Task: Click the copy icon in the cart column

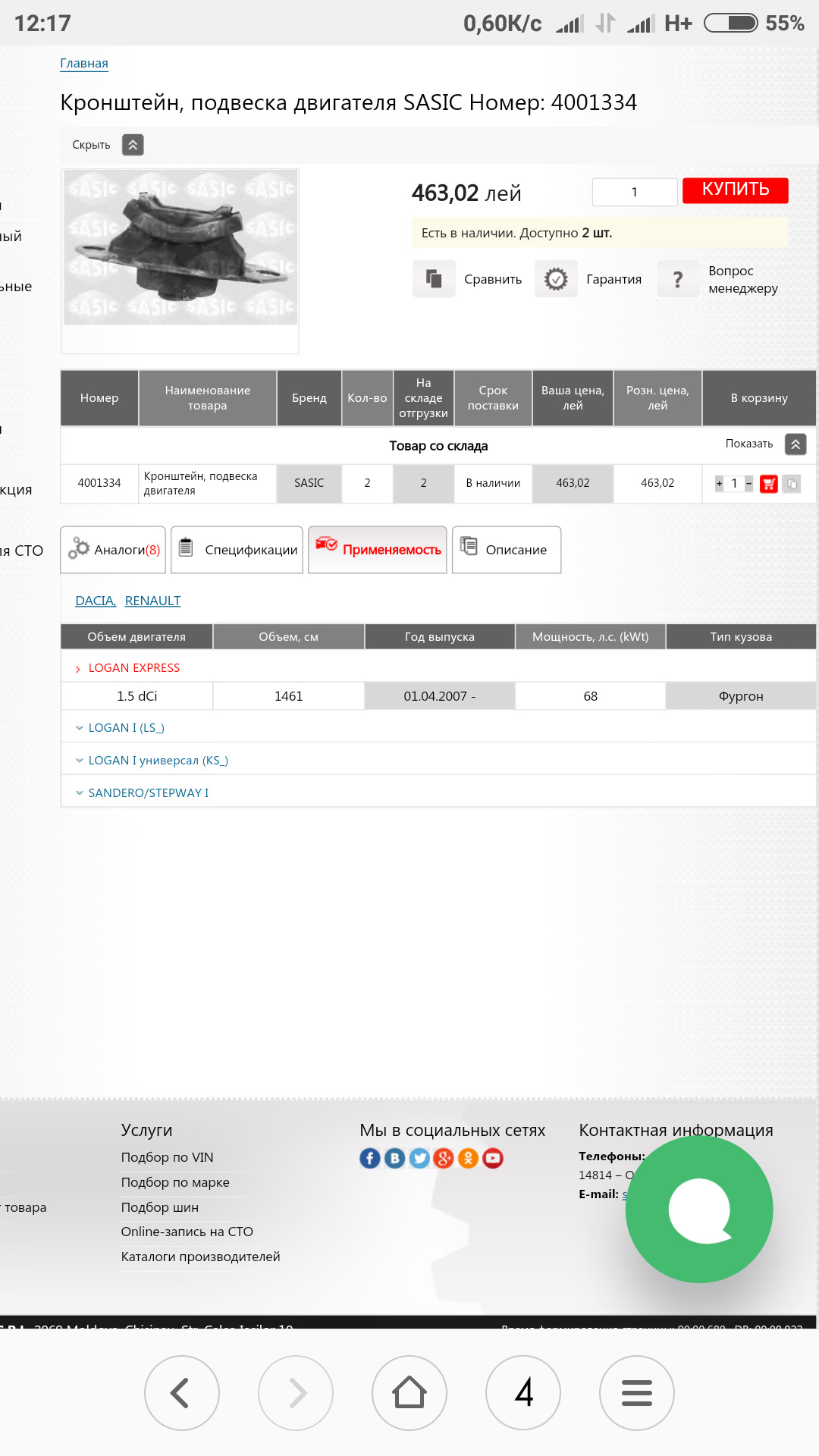Action: pyautogui.click(x=792, y=484)
